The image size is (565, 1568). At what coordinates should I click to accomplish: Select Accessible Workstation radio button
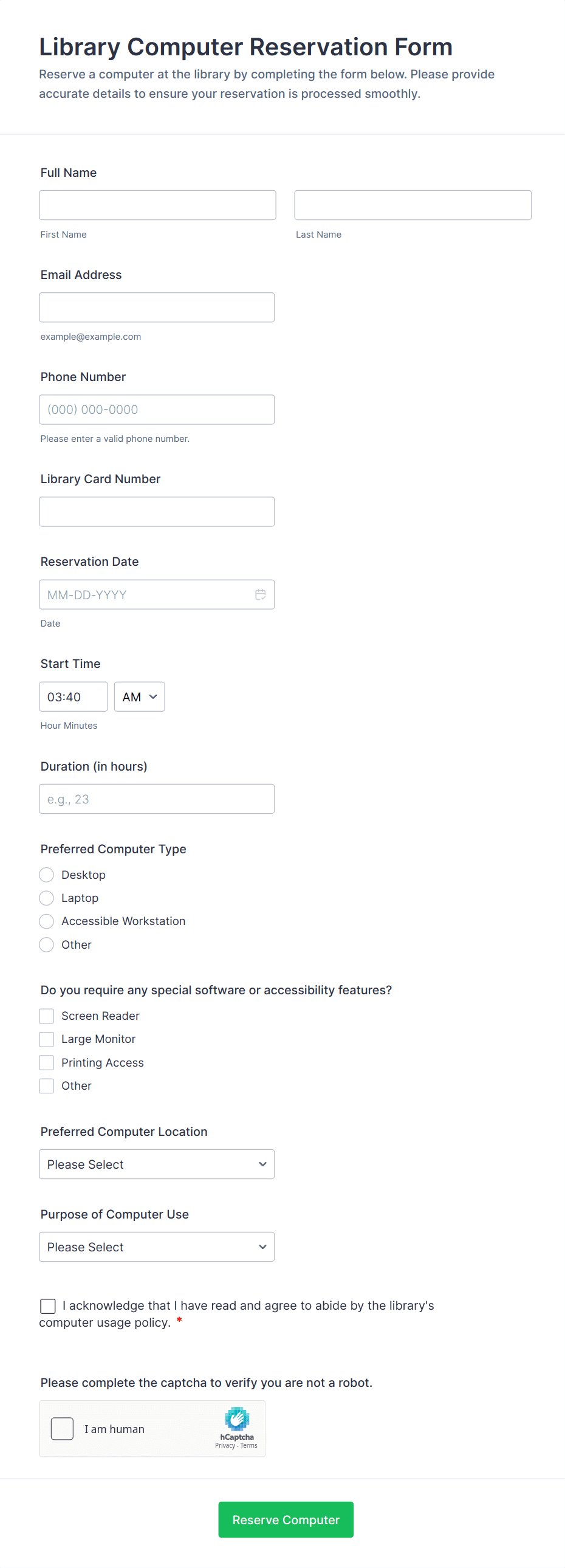[x=47, y=921]
